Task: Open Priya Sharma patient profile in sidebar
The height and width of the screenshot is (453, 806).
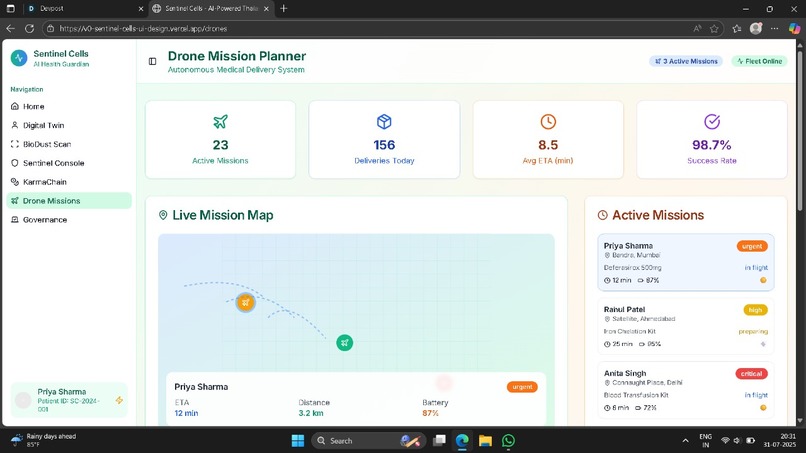Action: click(x=69, y=400)
